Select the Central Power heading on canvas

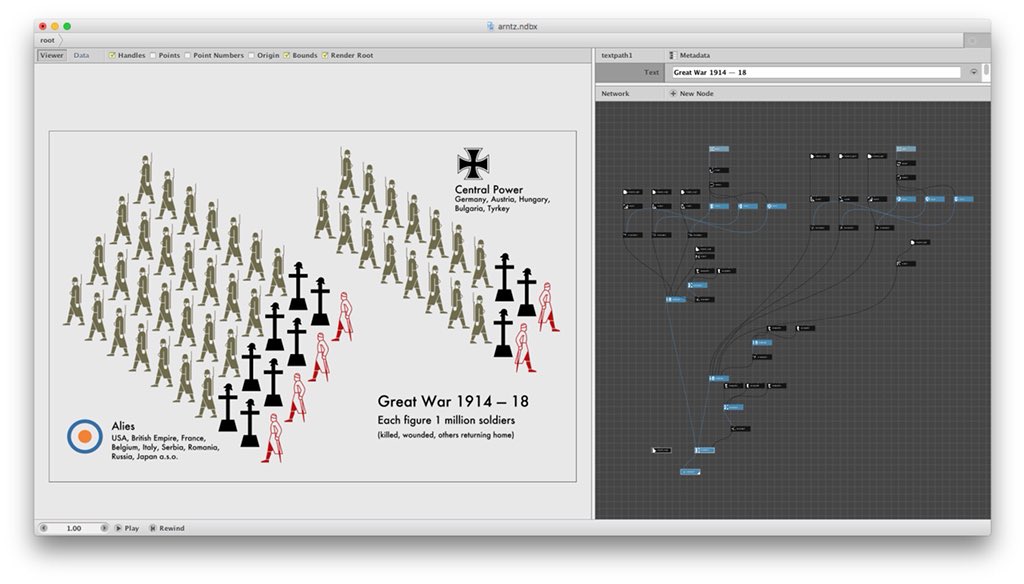pos(488,189)
